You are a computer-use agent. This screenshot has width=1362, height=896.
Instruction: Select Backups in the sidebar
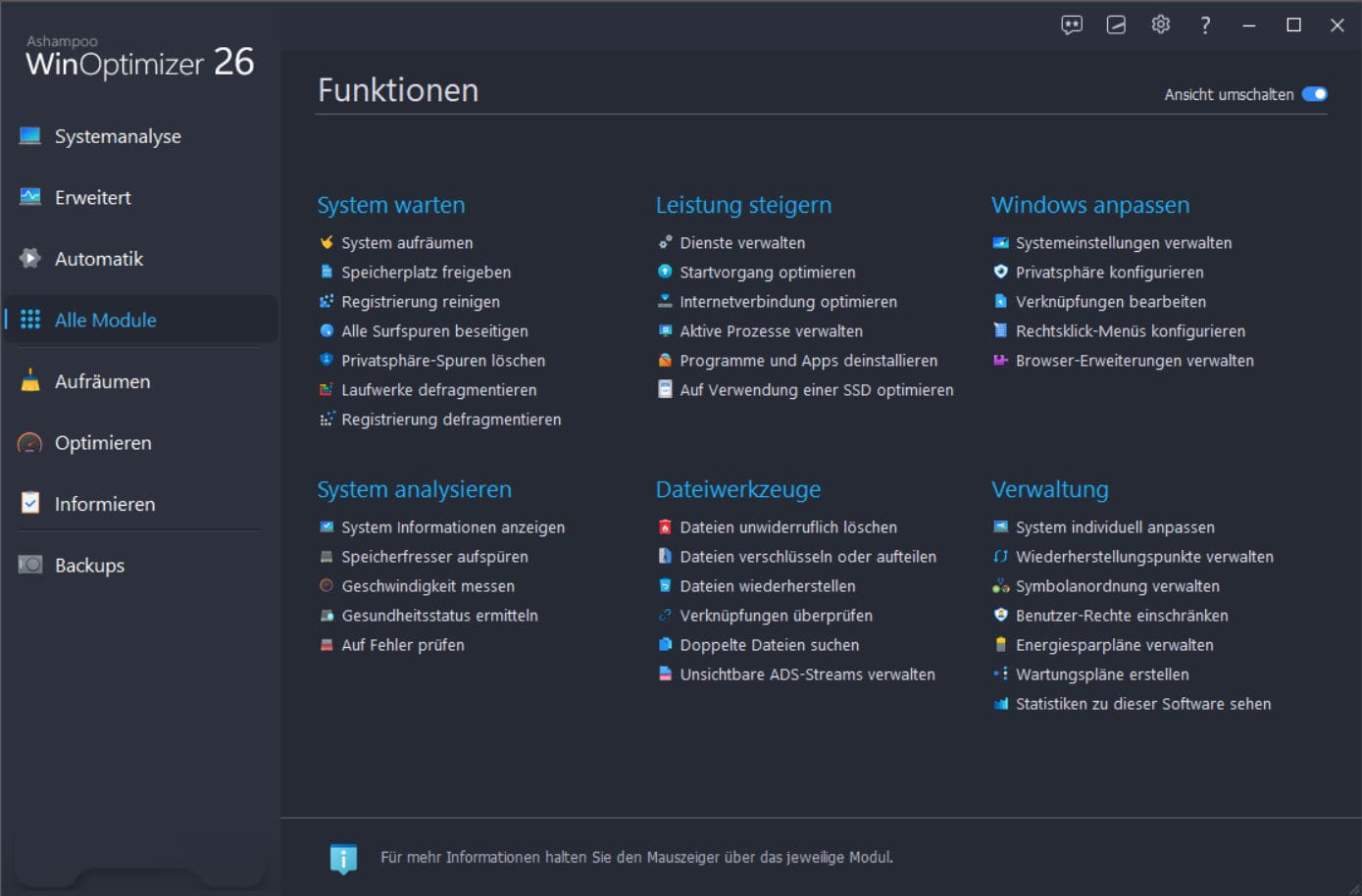point(89,566)
